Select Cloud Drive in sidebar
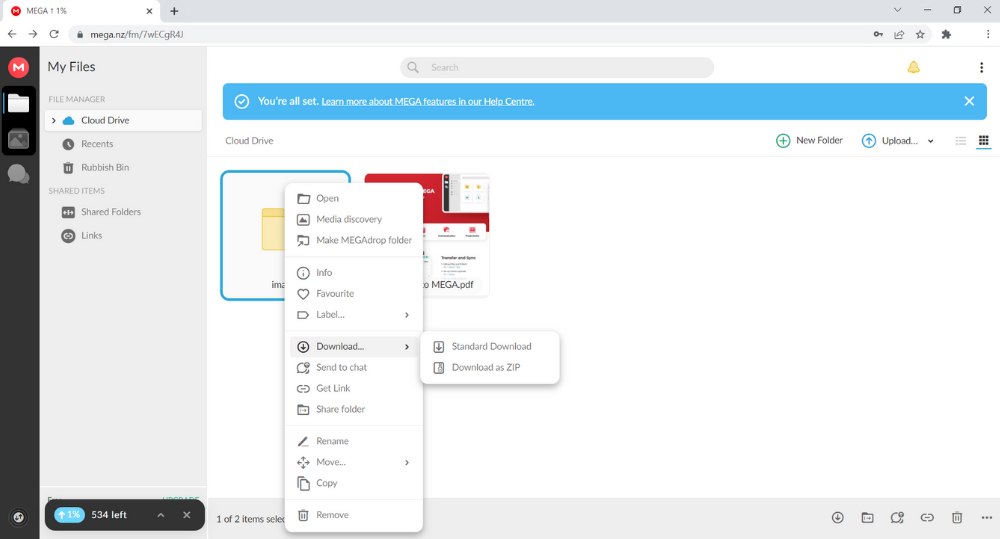The height and width of the screenshot is (539, 1000). coord(124,121)
